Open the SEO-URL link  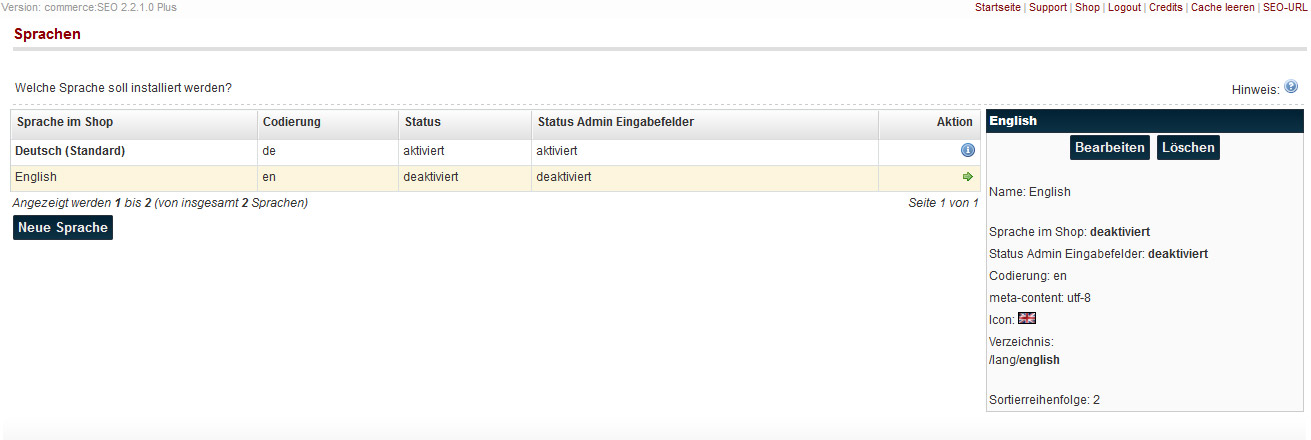1284,8
